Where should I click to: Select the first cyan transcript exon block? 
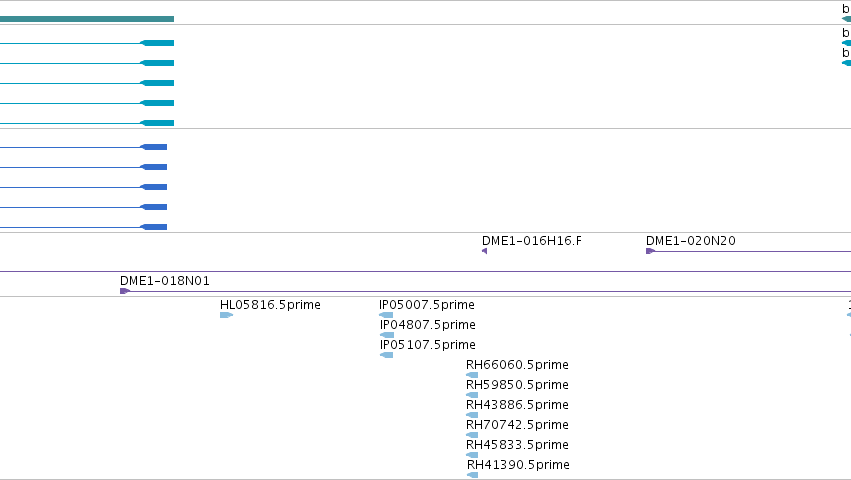(x=157, y=43)
